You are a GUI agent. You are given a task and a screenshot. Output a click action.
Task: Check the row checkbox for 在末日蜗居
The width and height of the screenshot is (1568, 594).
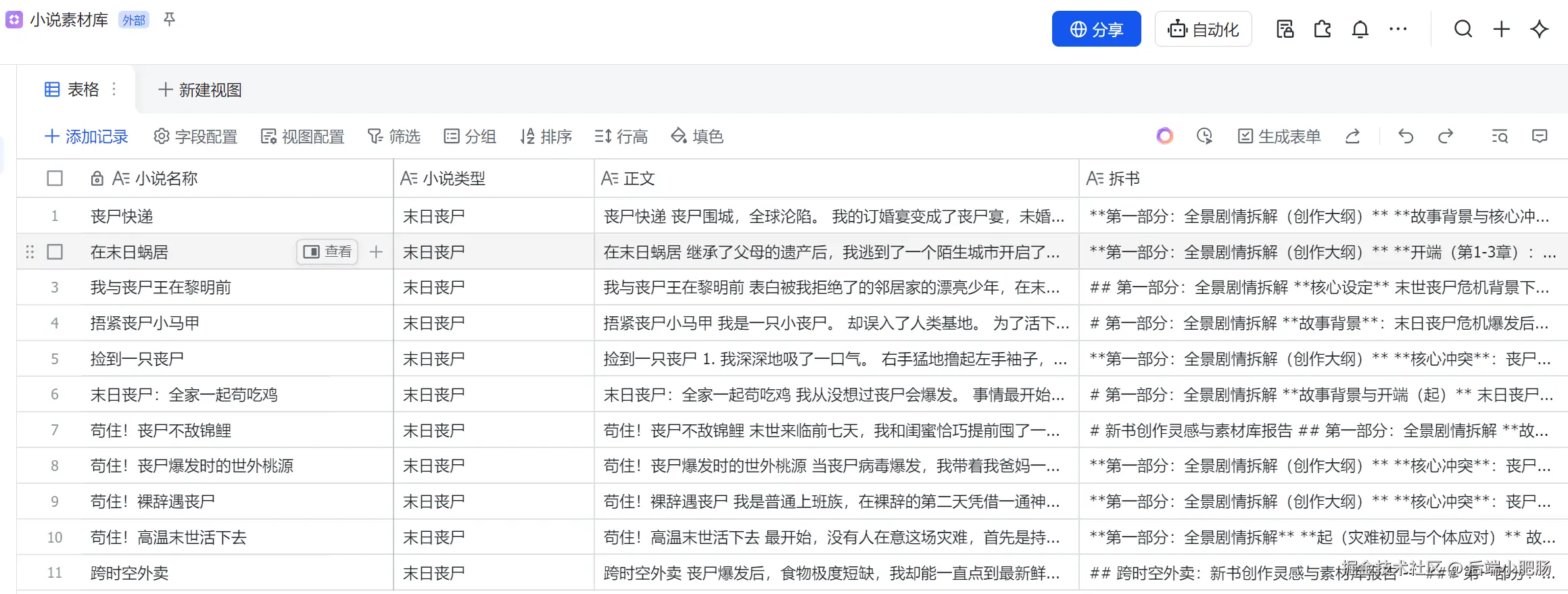55,252
